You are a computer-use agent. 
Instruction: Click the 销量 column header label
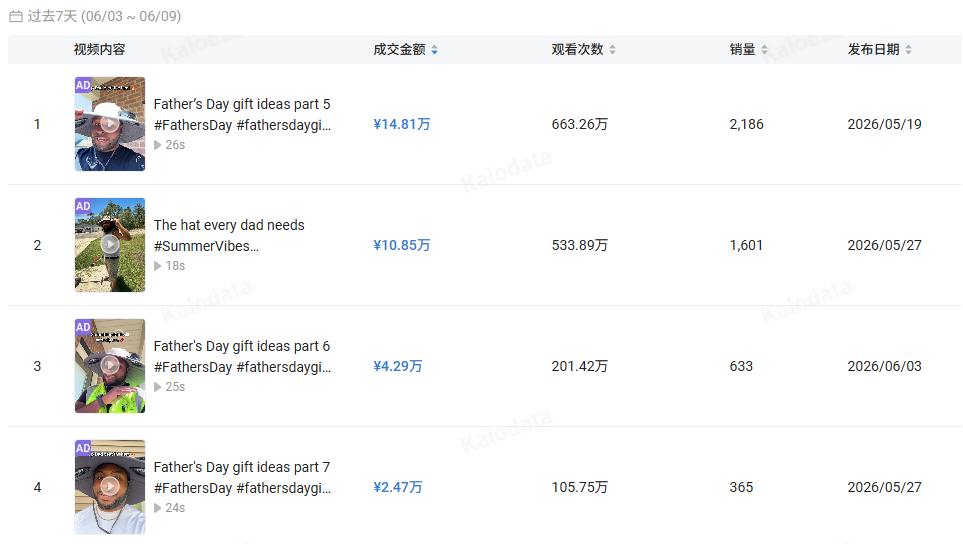(743, 50)
